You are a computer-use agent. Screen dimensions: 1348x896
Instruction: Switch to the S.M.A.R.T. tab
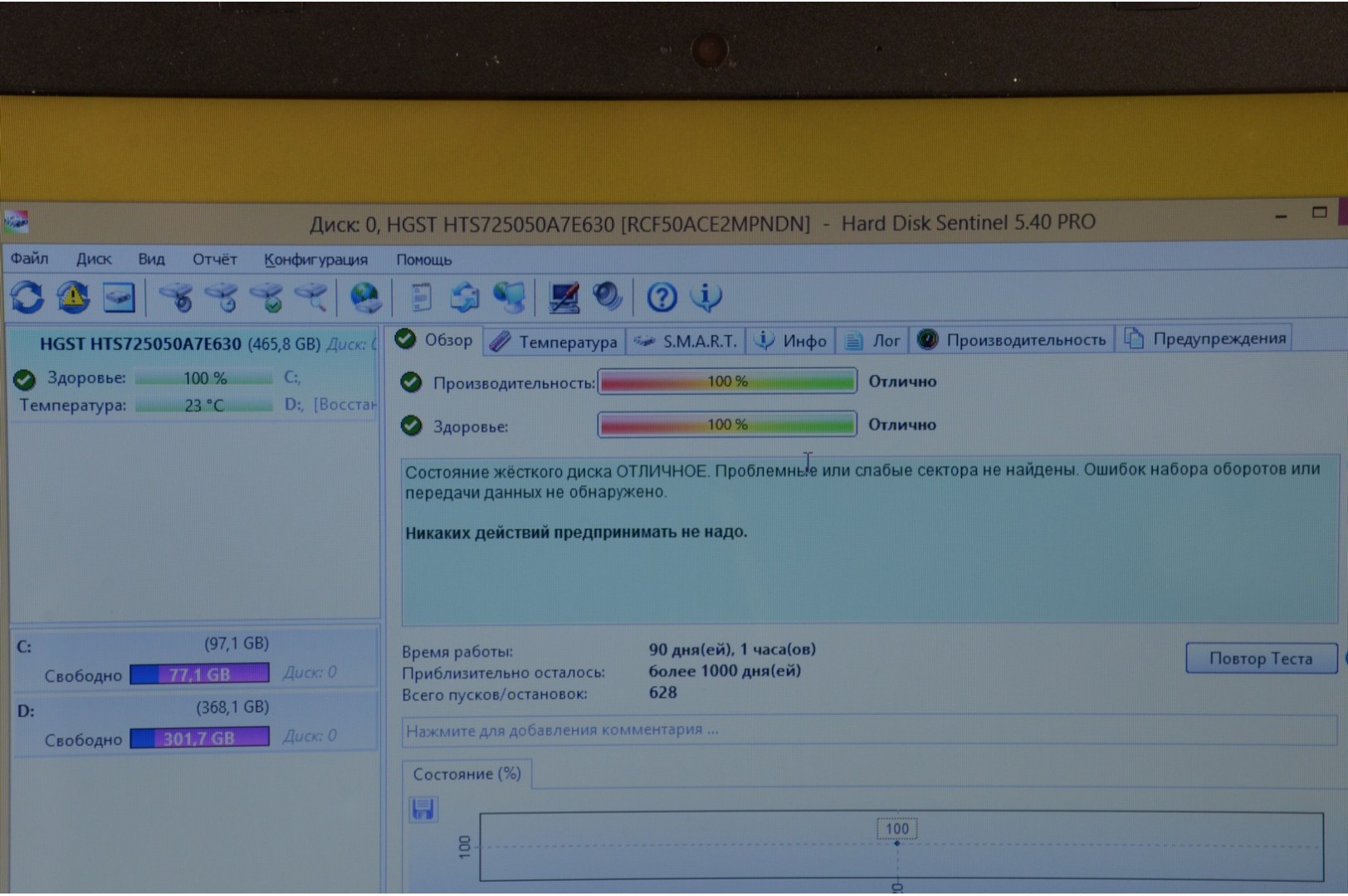[x=686, y=341]
